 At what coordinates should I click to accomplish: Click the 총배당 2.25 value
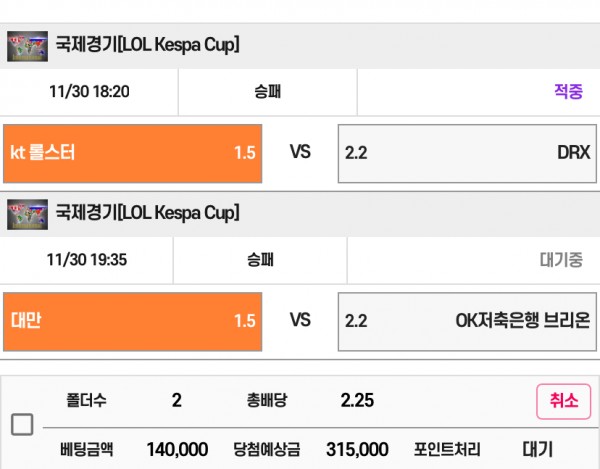[357, 401]
